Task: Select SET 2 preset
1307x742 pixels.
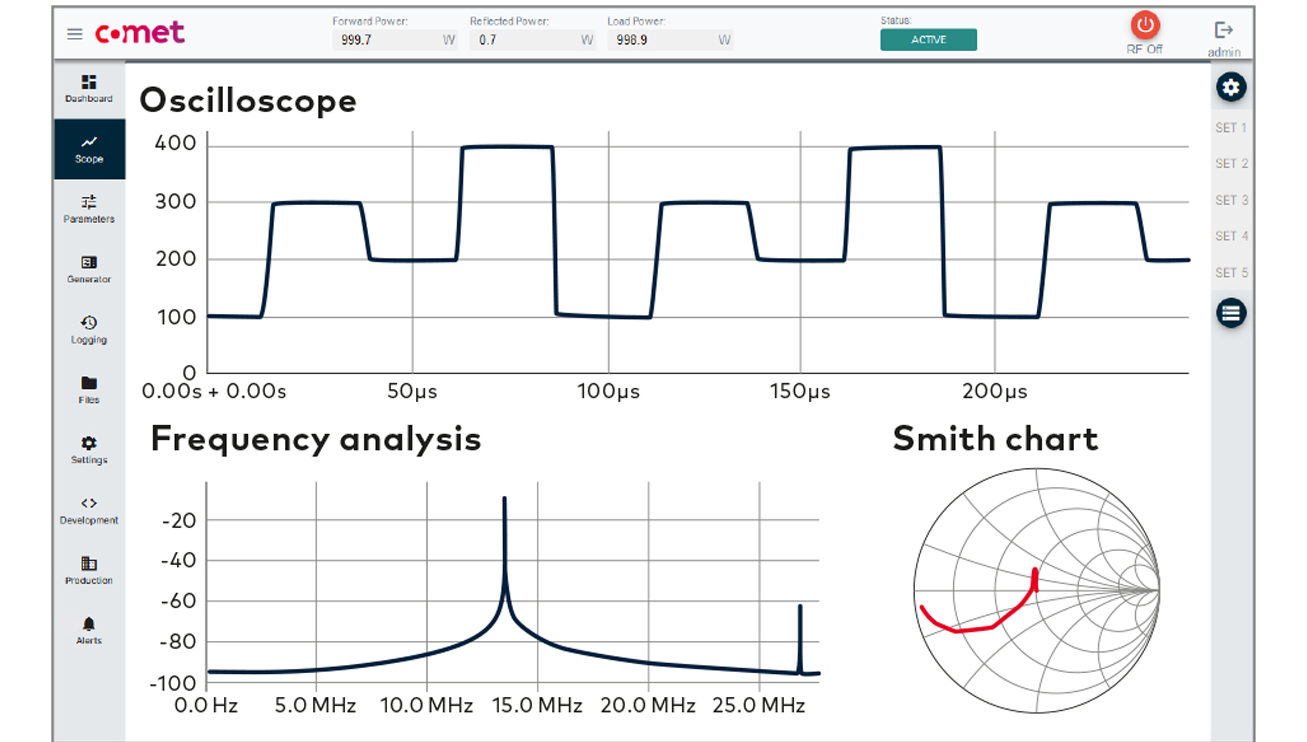Action: tap(1231, 164)
